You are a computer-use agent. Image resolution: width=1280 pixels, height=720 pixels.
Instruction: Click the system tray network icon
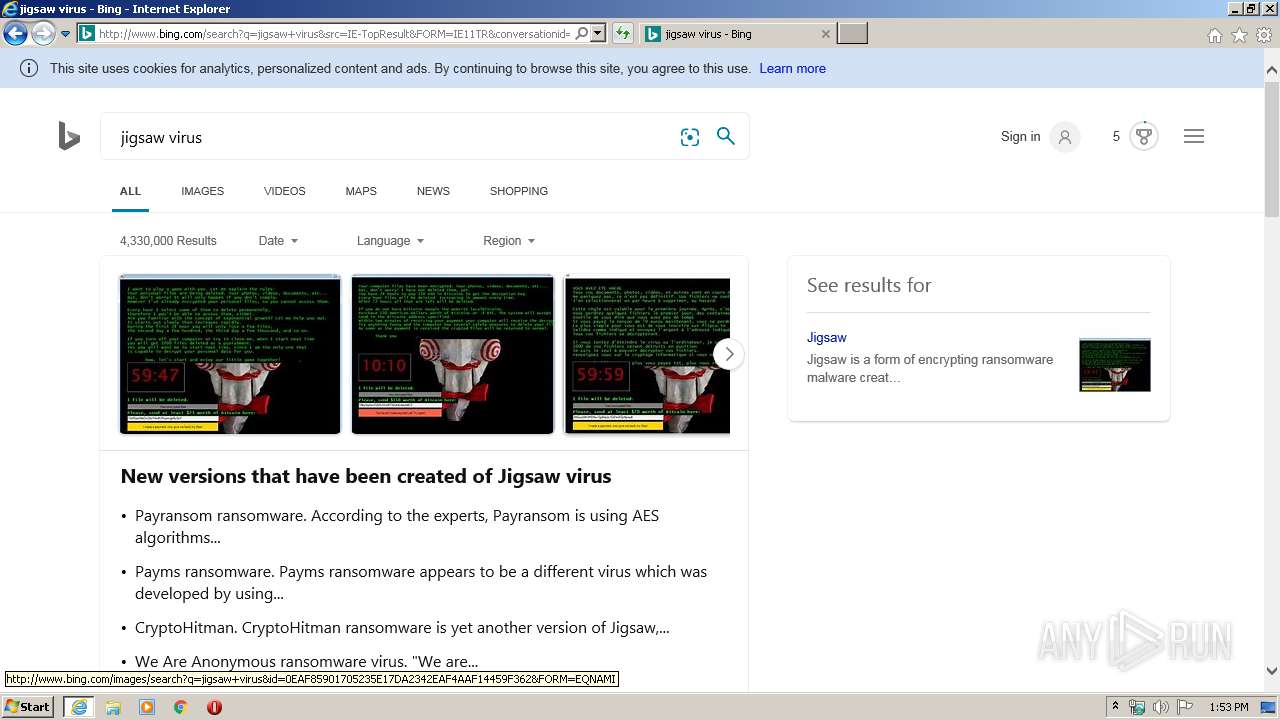1137,707
